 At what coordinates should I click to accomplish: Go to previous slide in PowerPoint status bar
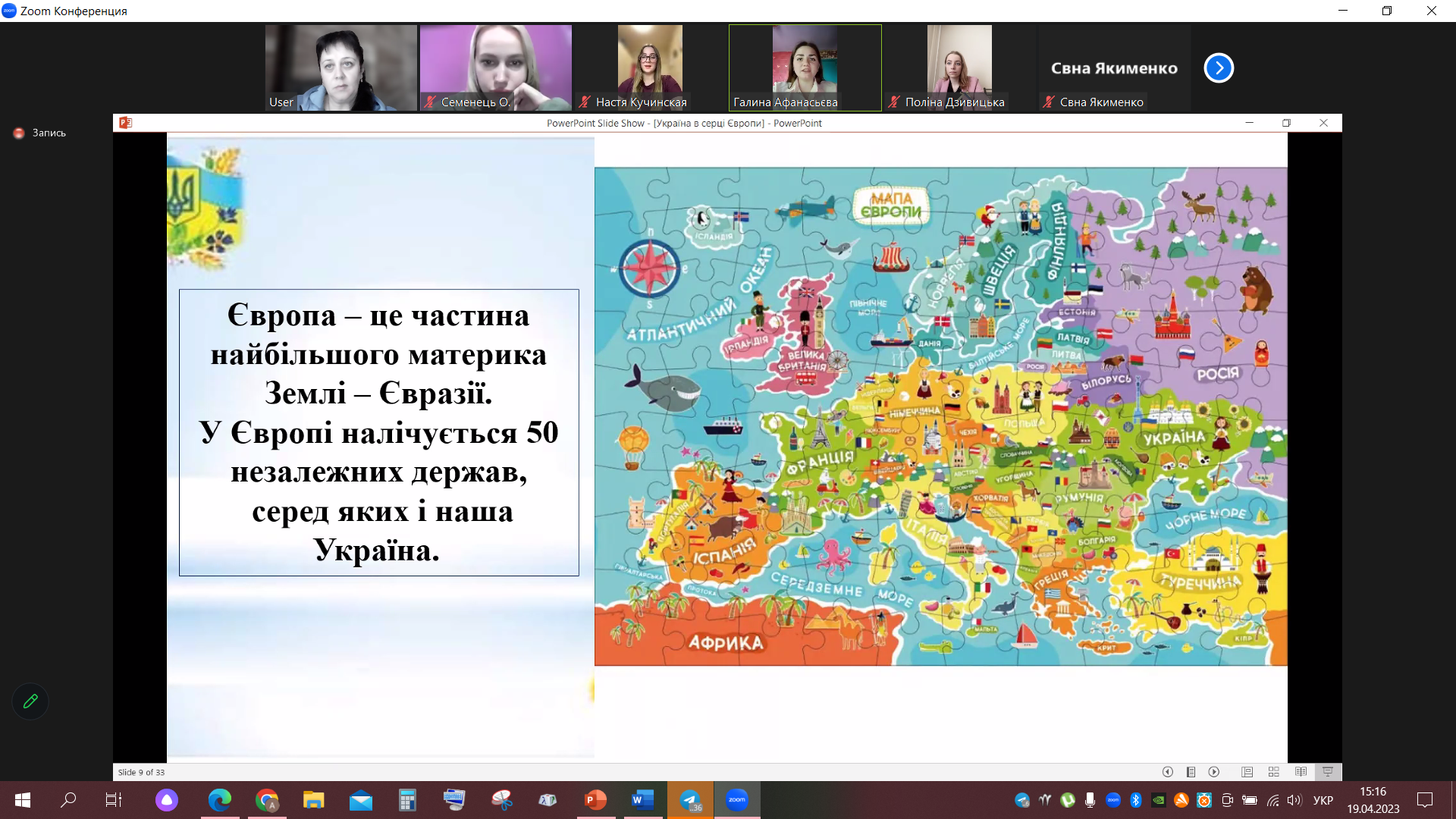(x=1168, y=772)
